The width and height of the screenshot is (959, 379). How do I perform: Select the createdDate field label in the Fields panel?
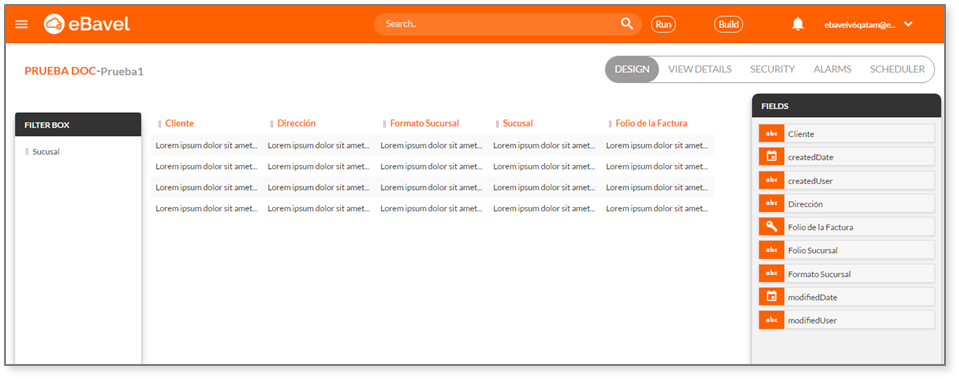click(x=810, y=157)
